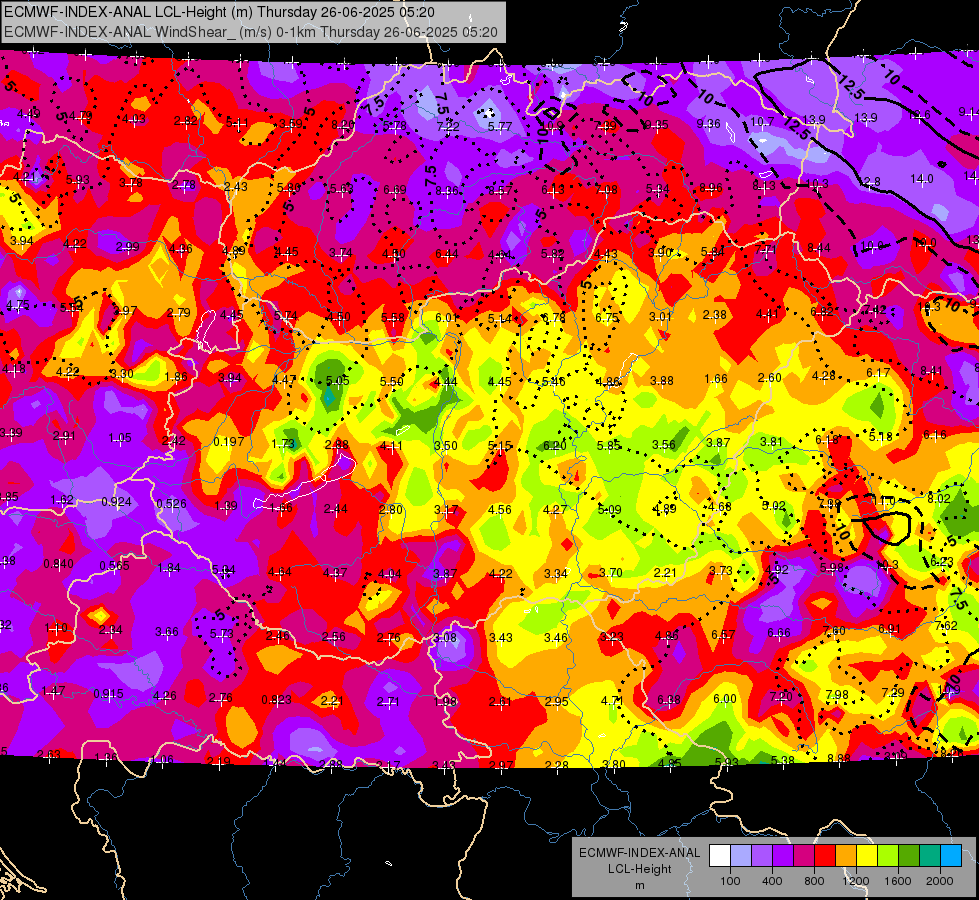Select the '3.70' value on the map
The height and width of the screenshot is (900, 979).
pyautogui.click(x=611, y=572)
